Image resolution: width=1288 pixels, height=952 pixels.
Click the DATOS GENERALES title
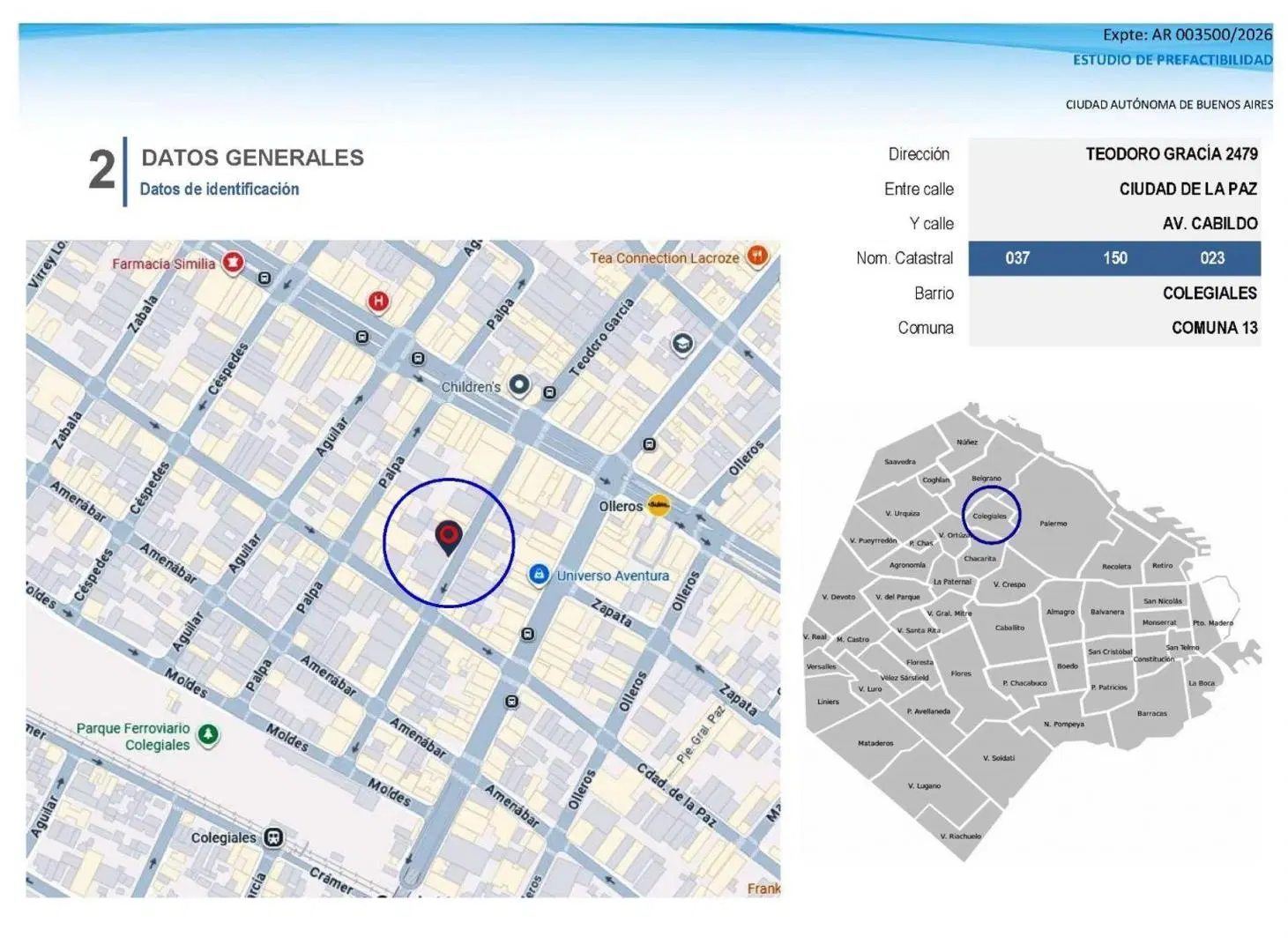coord(253,158)
